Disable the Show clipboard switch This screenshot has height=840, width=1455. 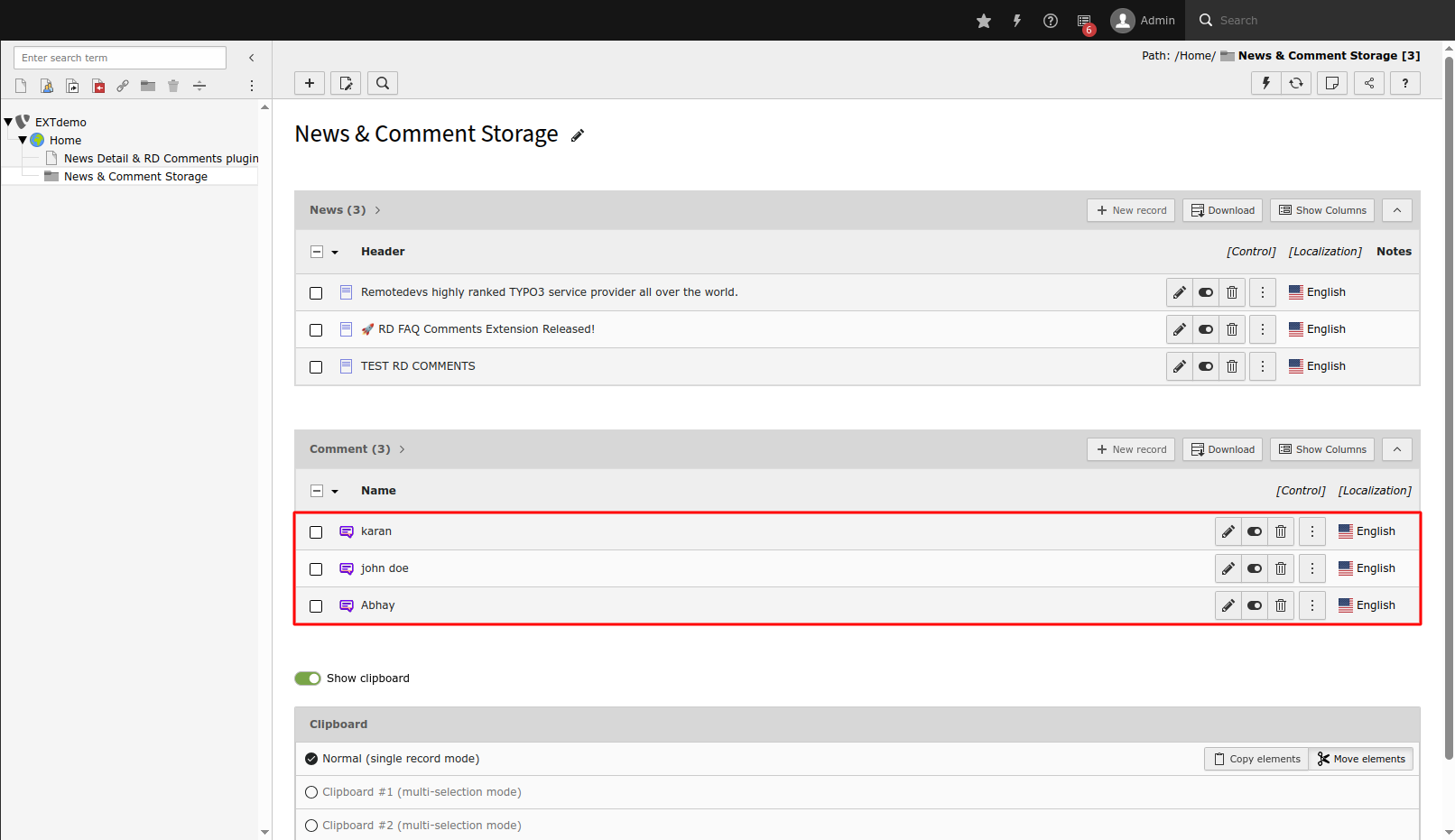[307, 678]
